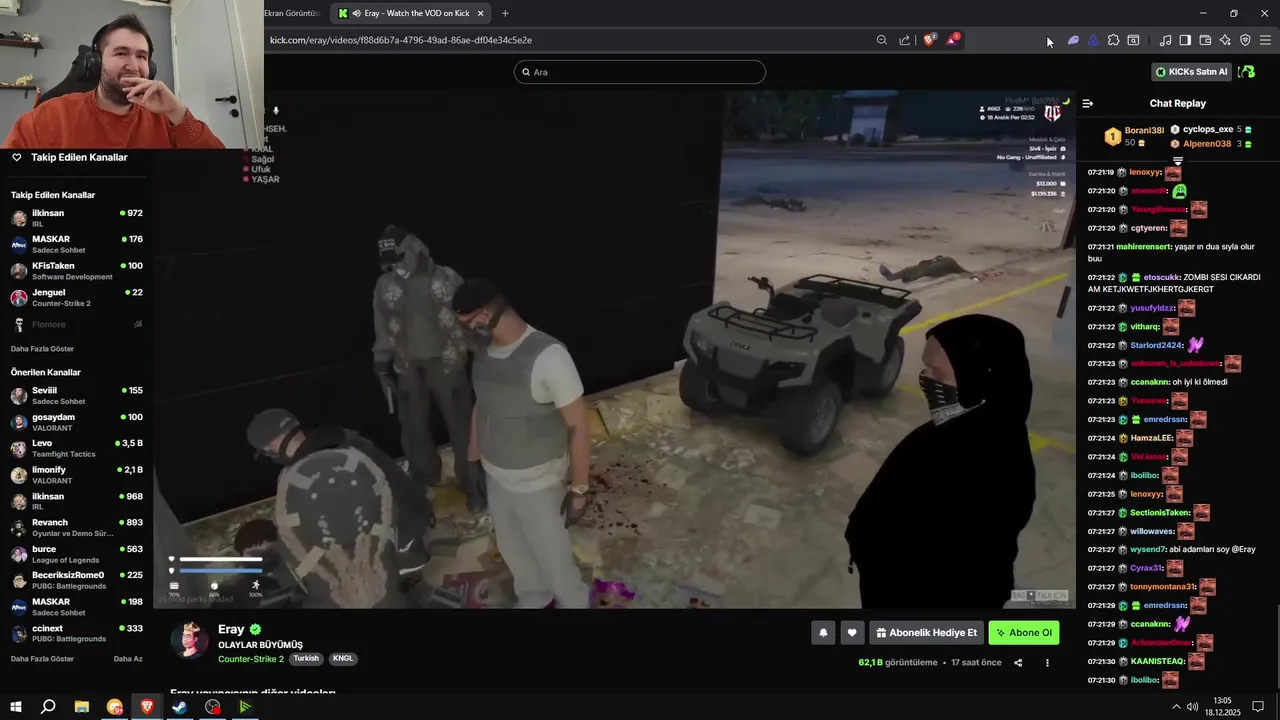The height and width of the screenshot is (720, 1280).
Task: Click the purple wing extension icon
Action: click(1073, 40)
